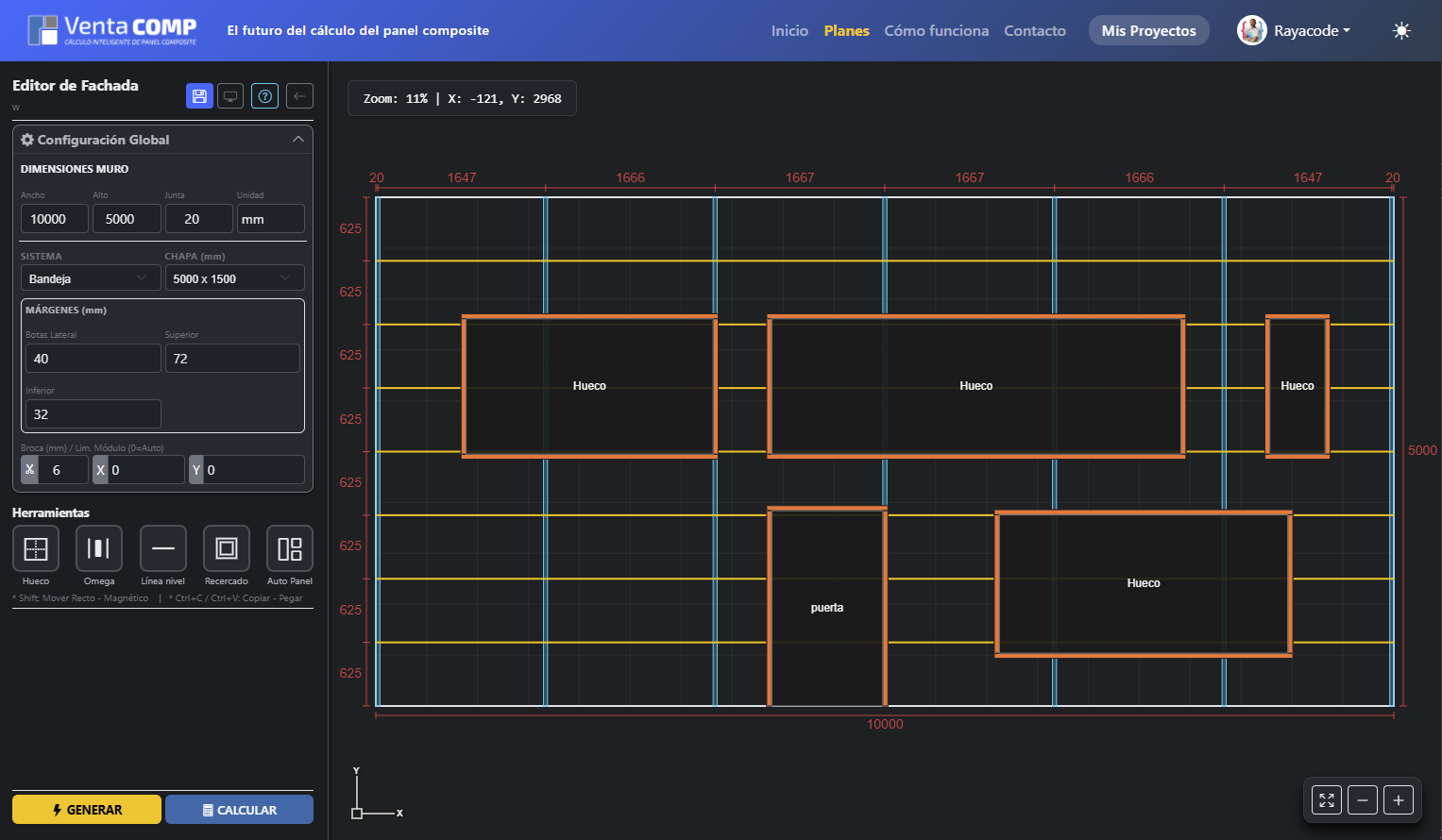The height and width of the screenshot is (840, 1442).
Task: Click the Auto Panel tool
Action: pyautogui.click(x=290, y=548)
